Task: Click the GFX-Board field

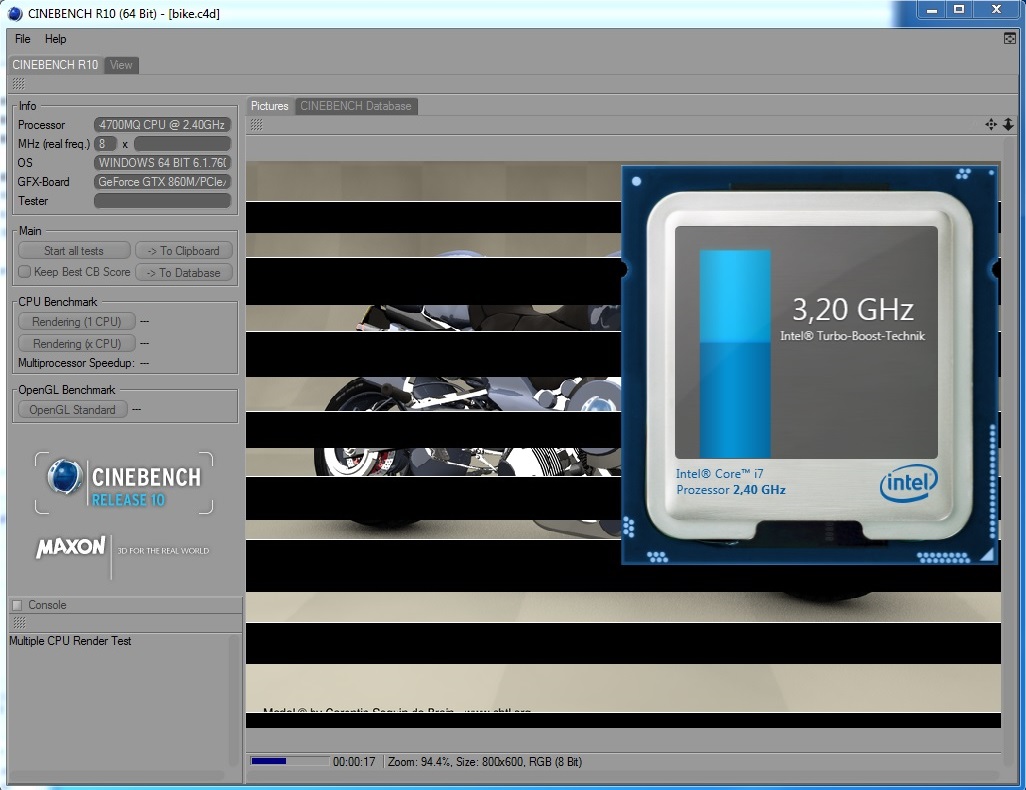Action: point(162,181)
